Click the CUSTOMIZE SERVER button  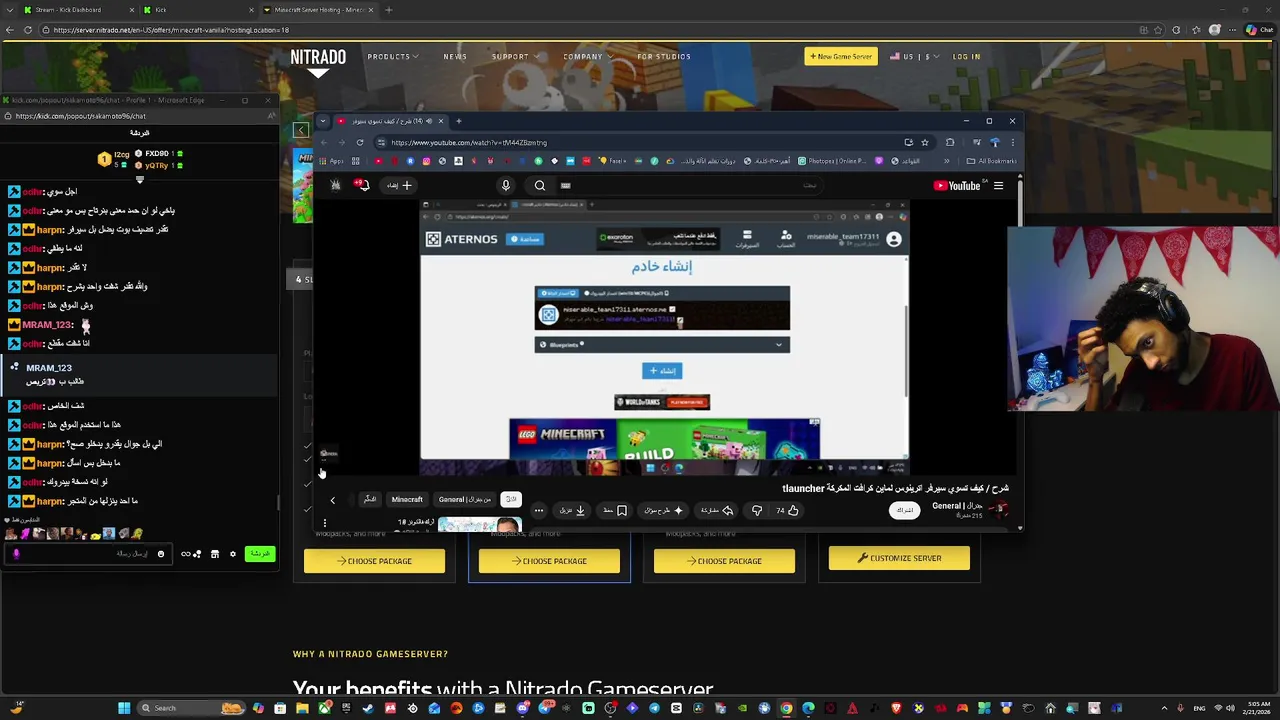[x=899, y=558]
